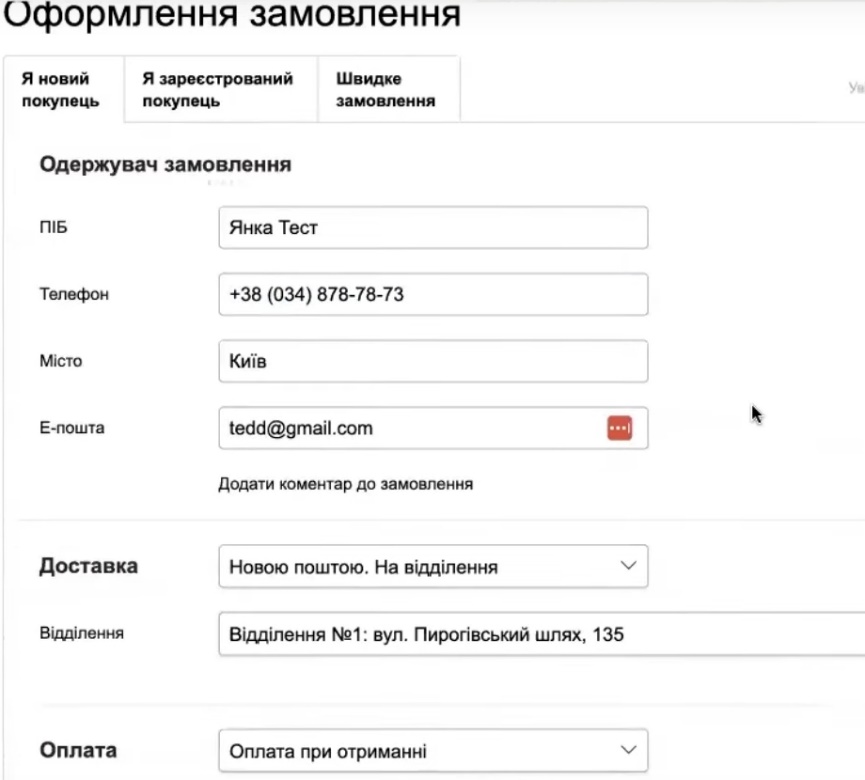
Task: Click the "Оформлення замовлення" page title
Action: coord(233,14)
